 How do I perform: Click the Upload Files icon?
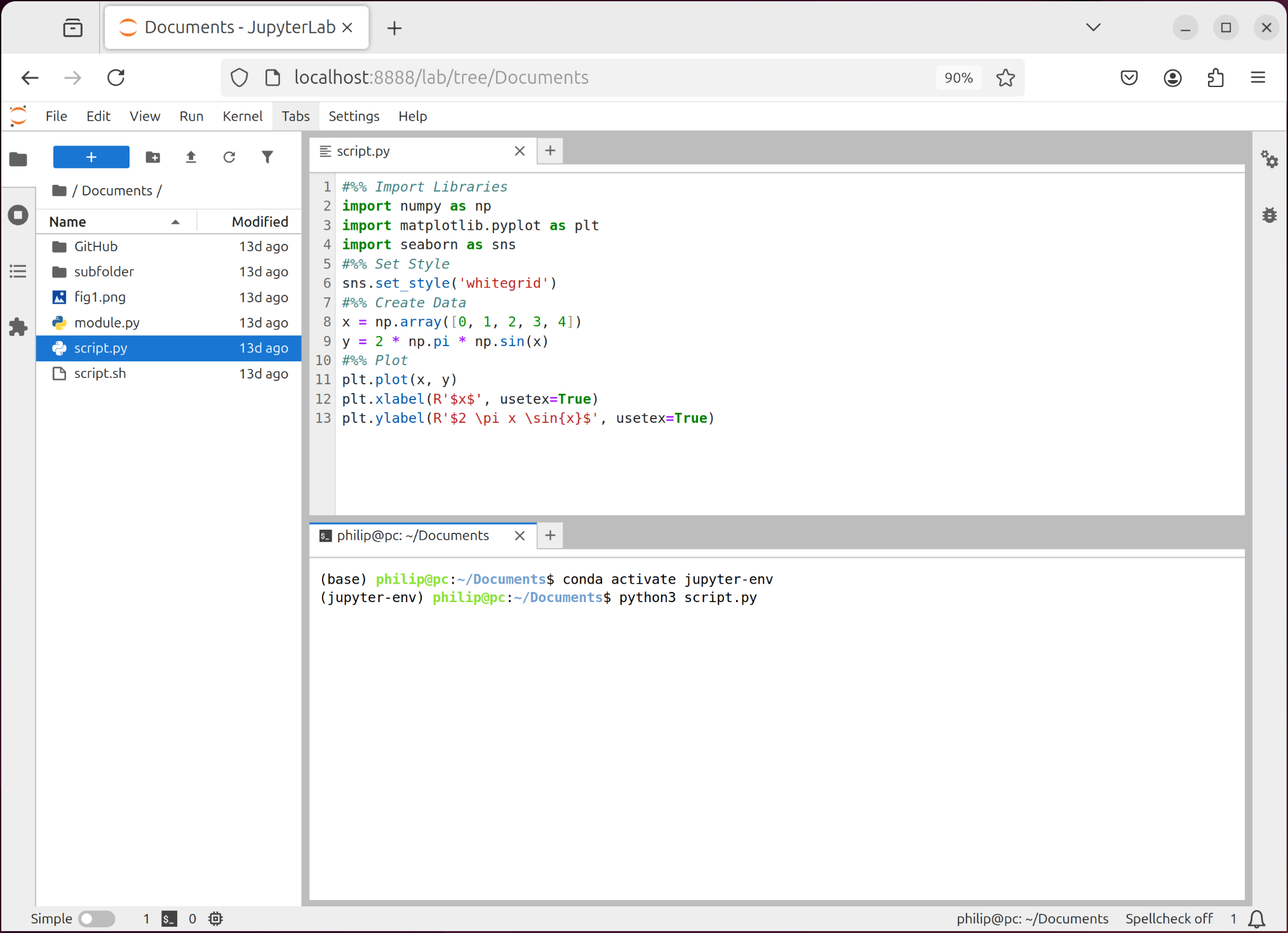click(191, 157)
